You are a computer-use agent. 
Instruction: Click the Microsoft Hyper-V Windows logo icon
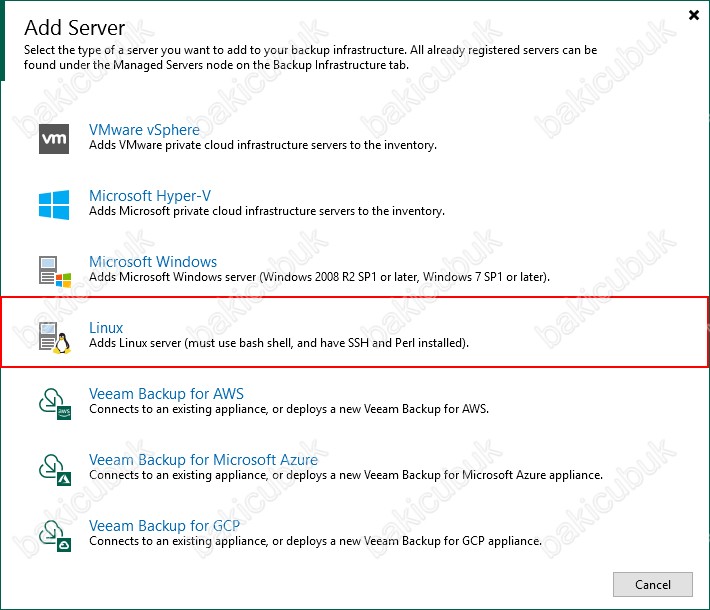tap(54, 205)
